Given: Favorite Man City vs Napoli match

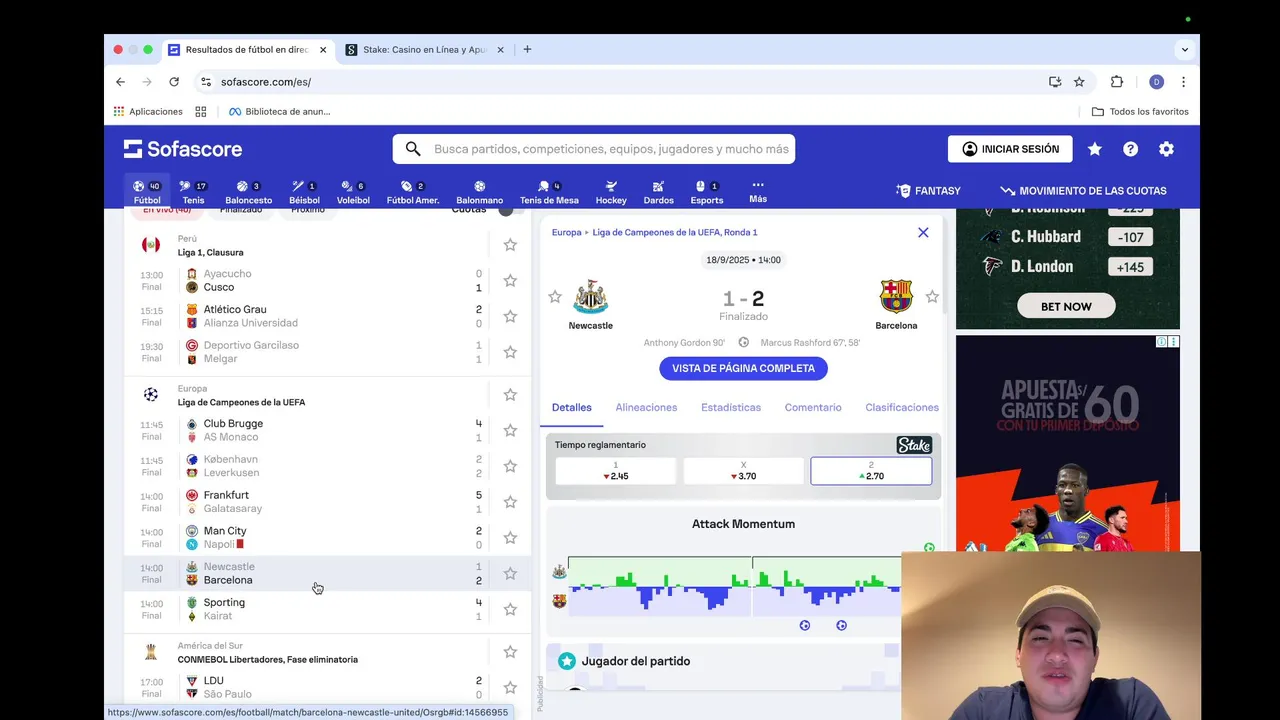Looking at the screenshot, I should coord(510,537).
